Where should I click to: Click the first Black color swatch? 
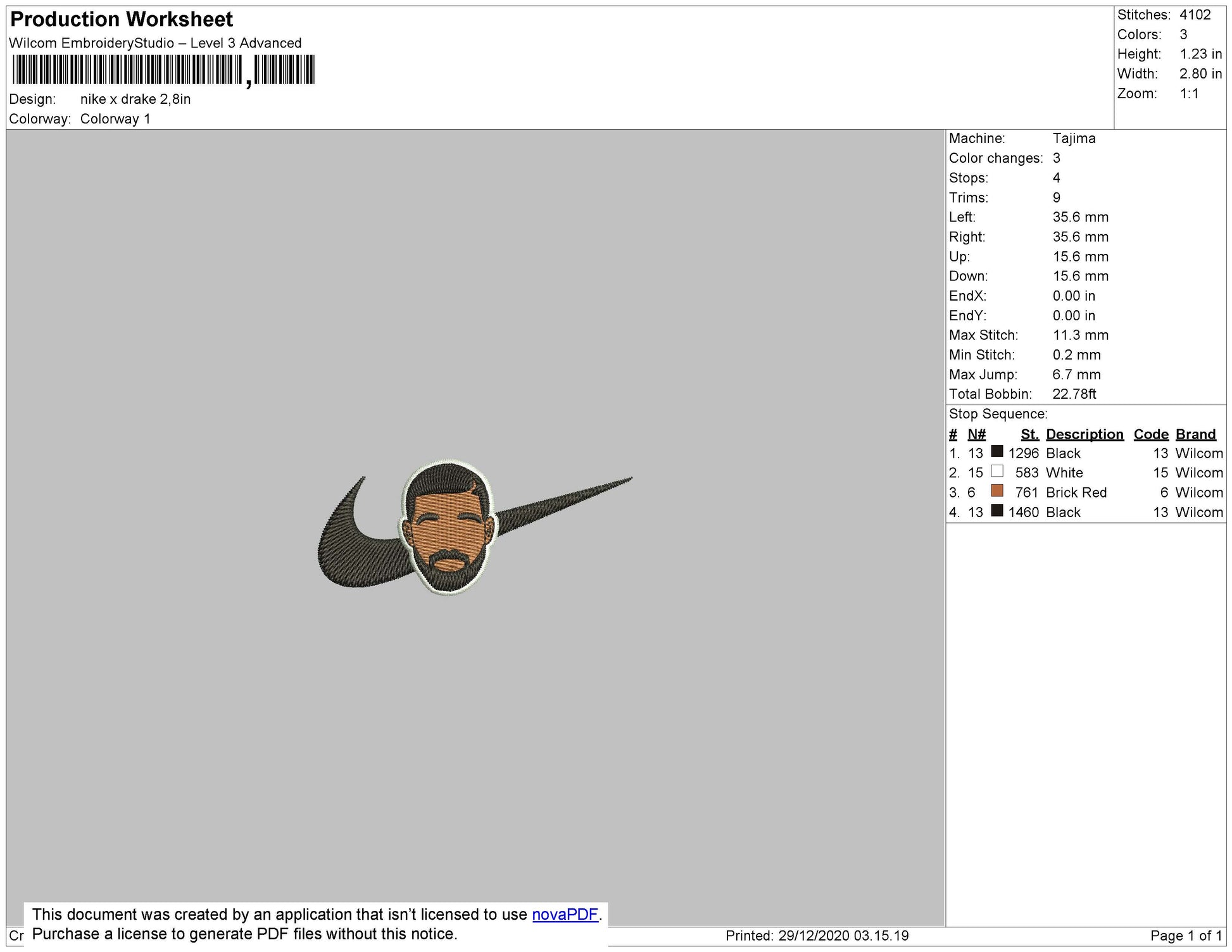997,451
